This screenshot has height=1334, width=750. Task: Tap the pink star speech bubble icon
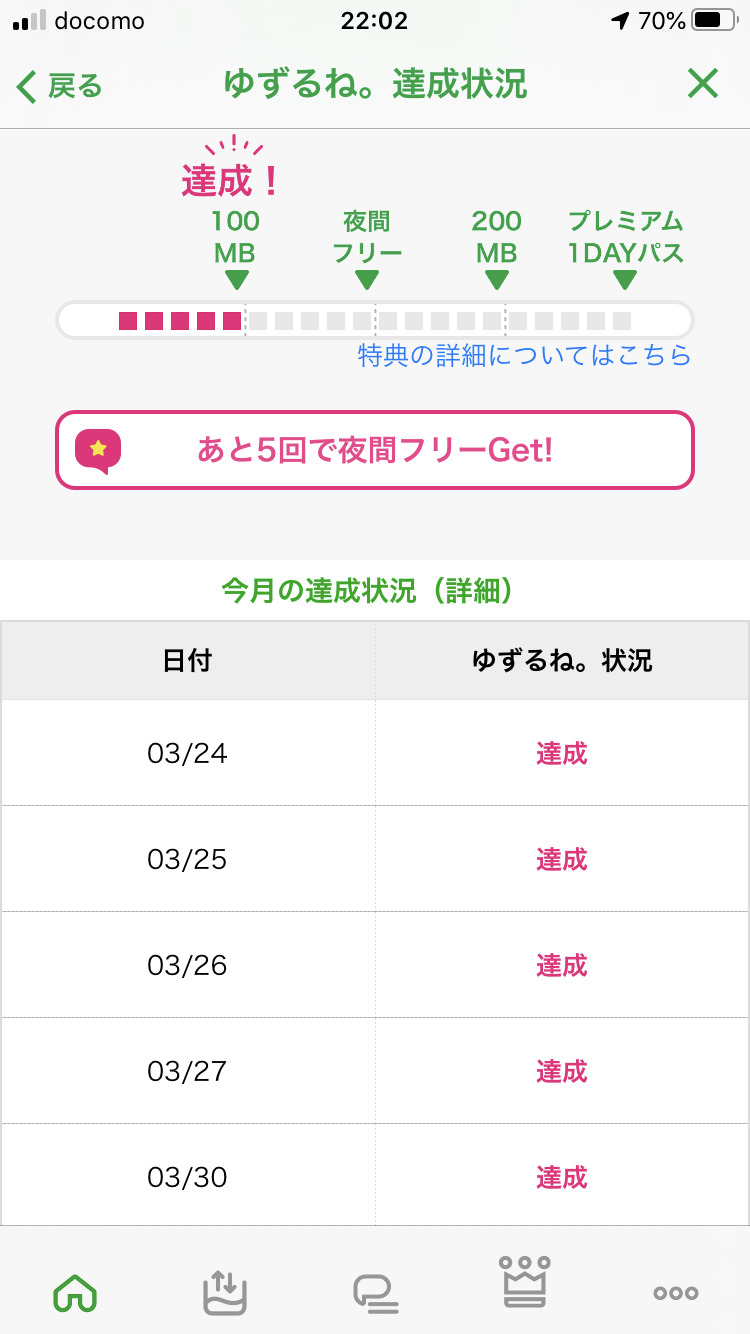point(98,450)
